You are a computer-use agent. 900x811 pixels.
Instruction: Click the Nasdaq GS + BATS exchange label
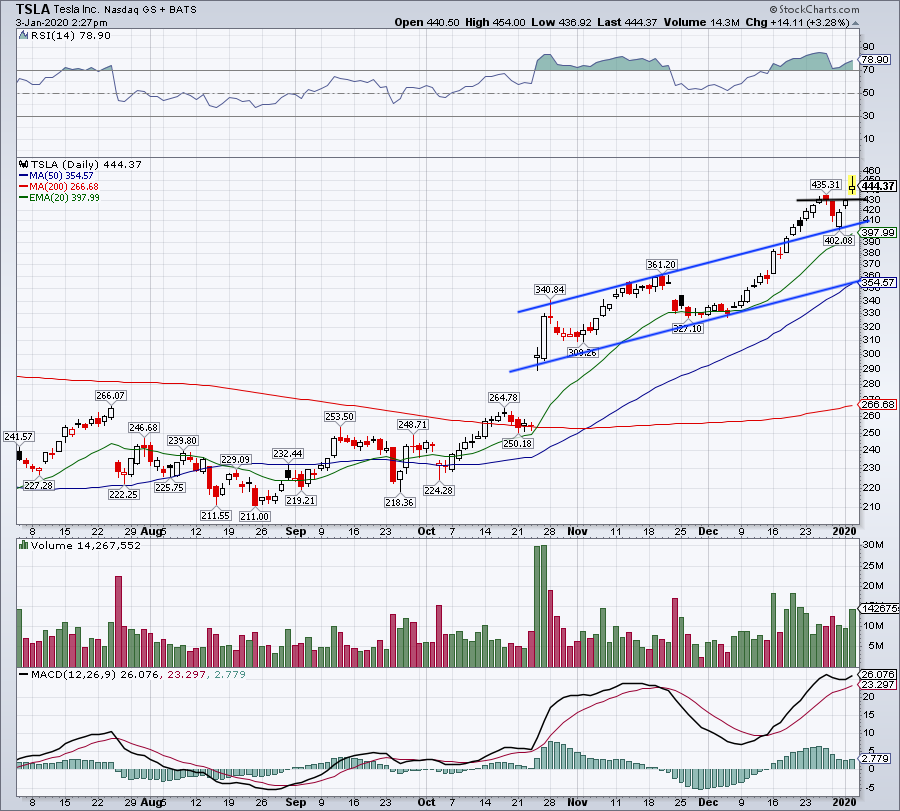click(x=150, y=10)
